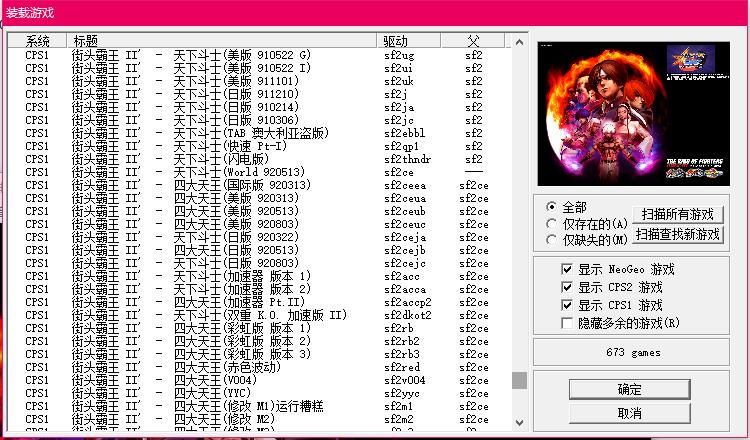
Task: Click the 父 column header
Action: (x=474, y=41)
